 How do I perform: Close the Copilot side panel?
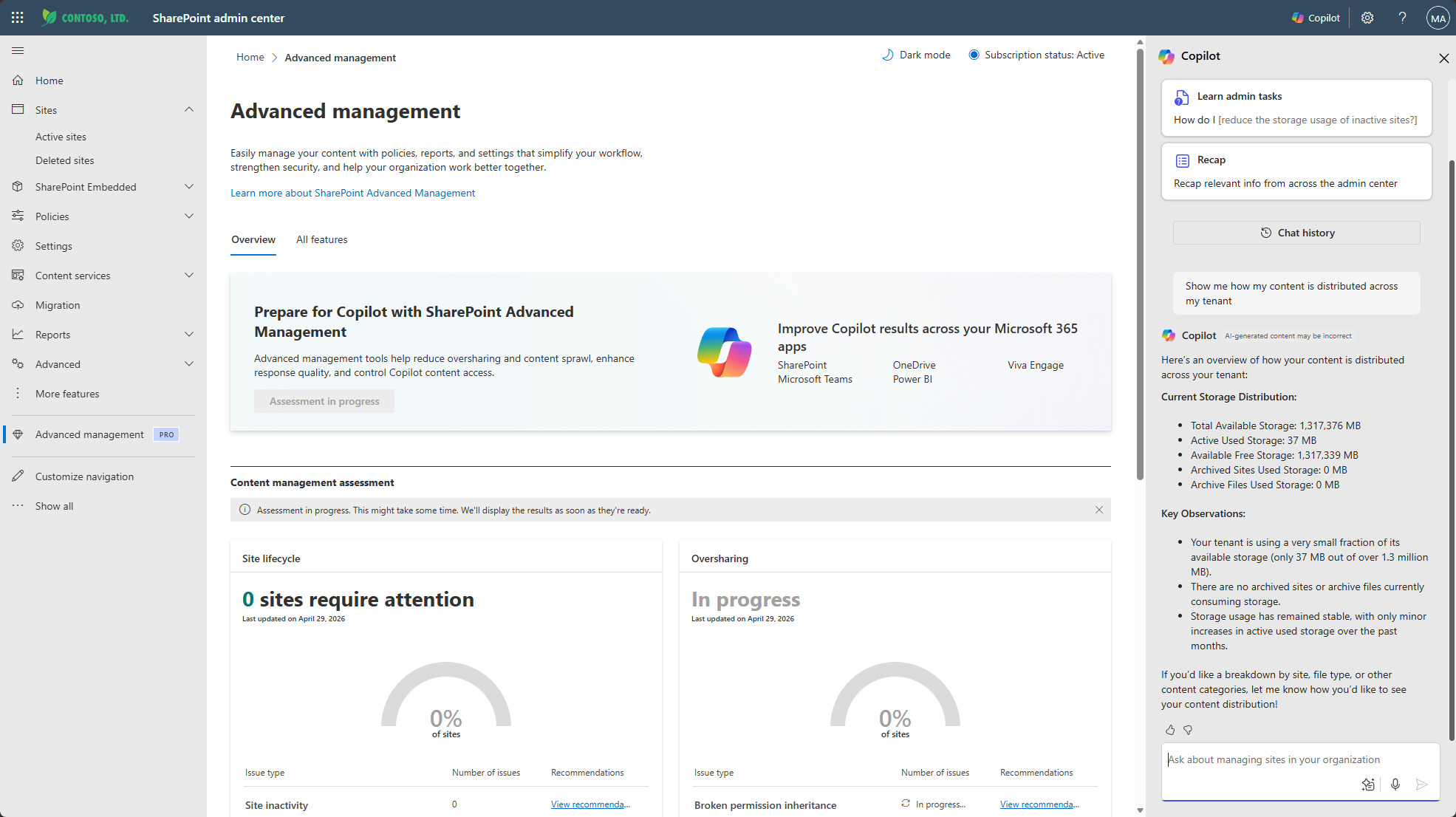(1443, 58)
